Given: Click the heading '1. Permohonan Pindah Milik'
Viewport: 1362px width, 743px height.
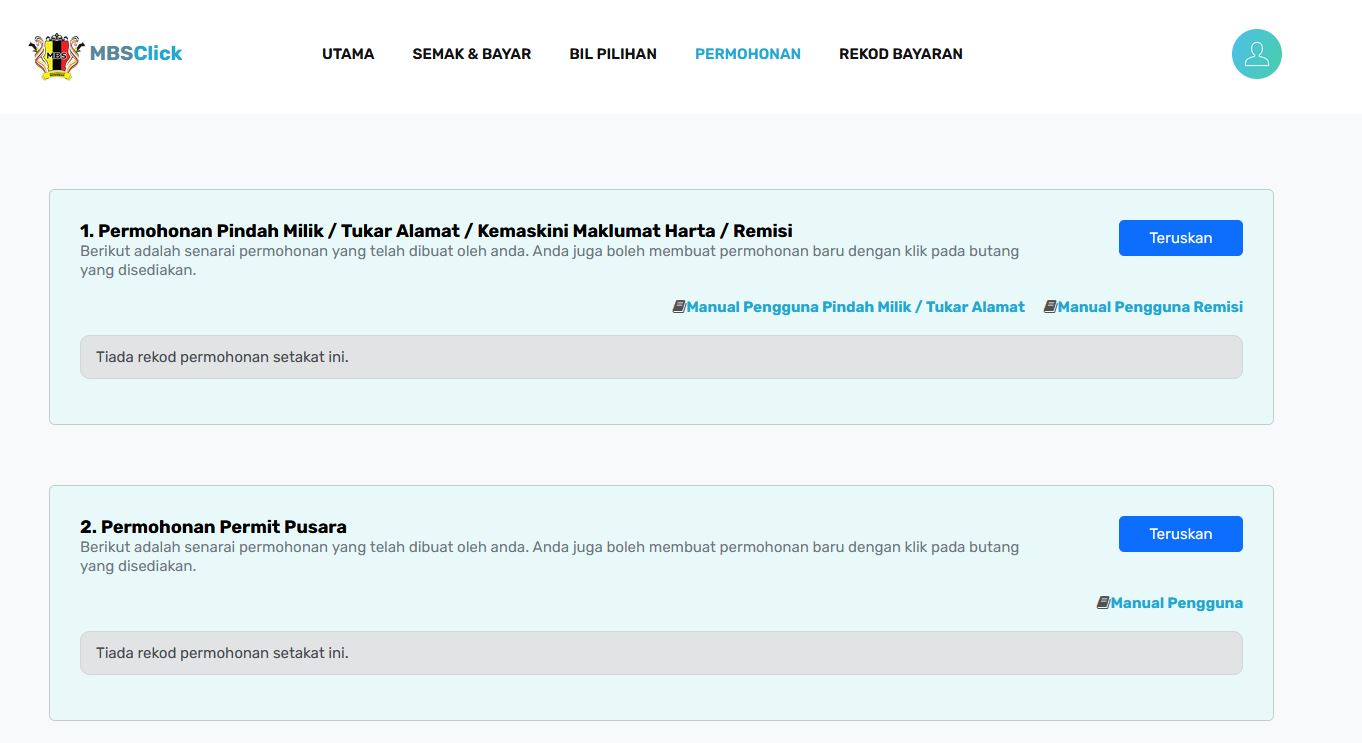Looking at the screenshot, I should [x=436, y=231].
